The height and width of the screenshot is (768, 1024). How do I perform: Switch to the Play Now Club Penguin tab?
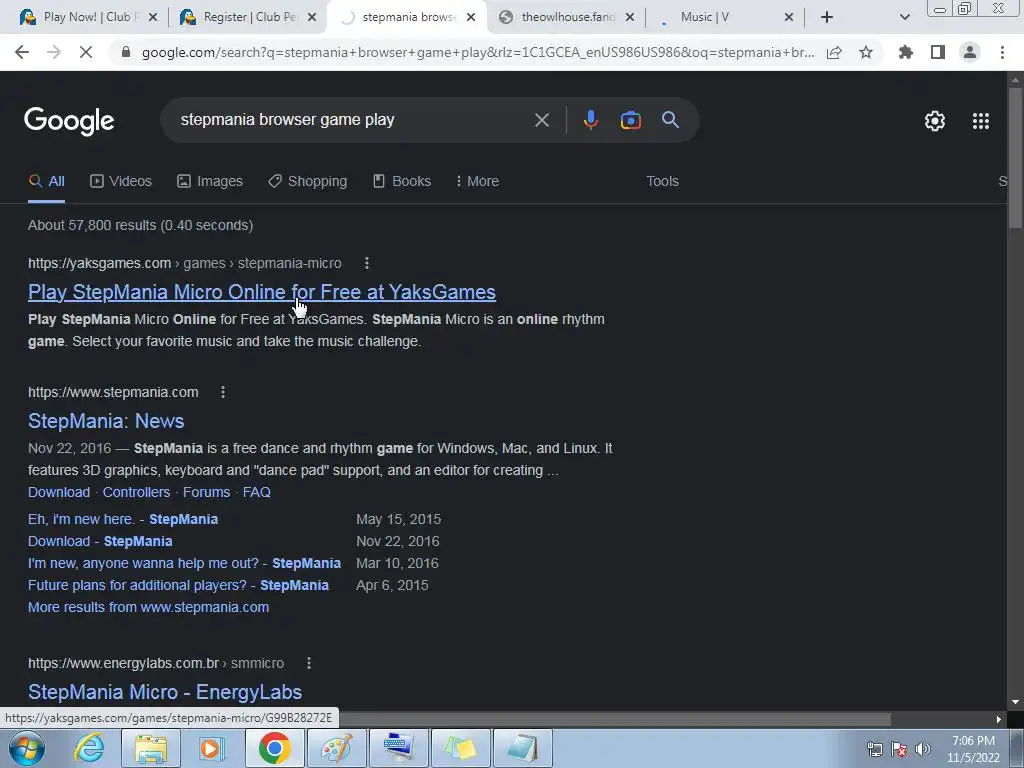coord(88,17)
